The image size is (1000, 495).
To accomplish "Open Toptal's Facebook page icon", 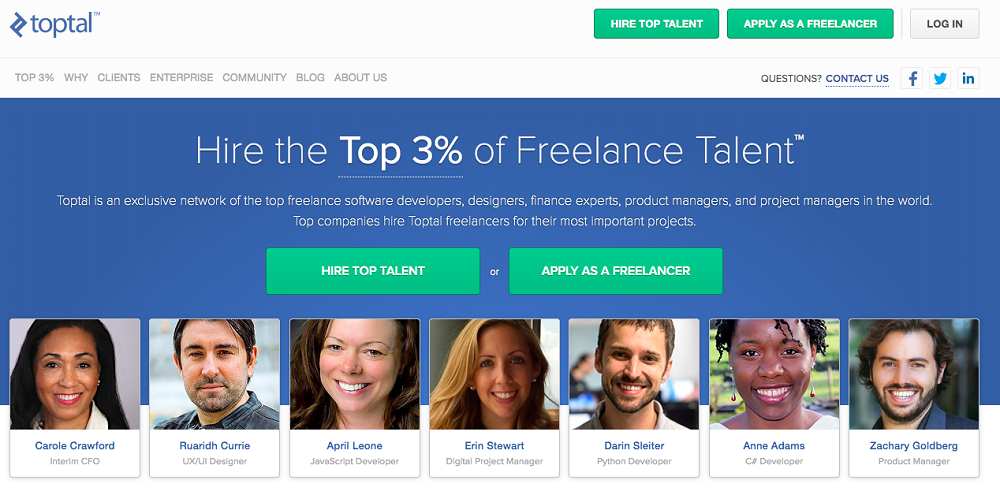I will point(911,78).
